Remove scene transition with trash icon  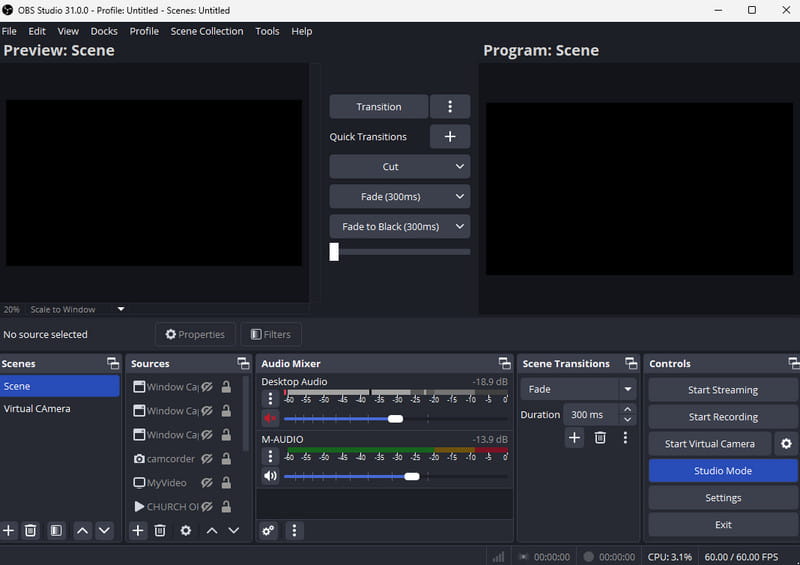[600, 437]
